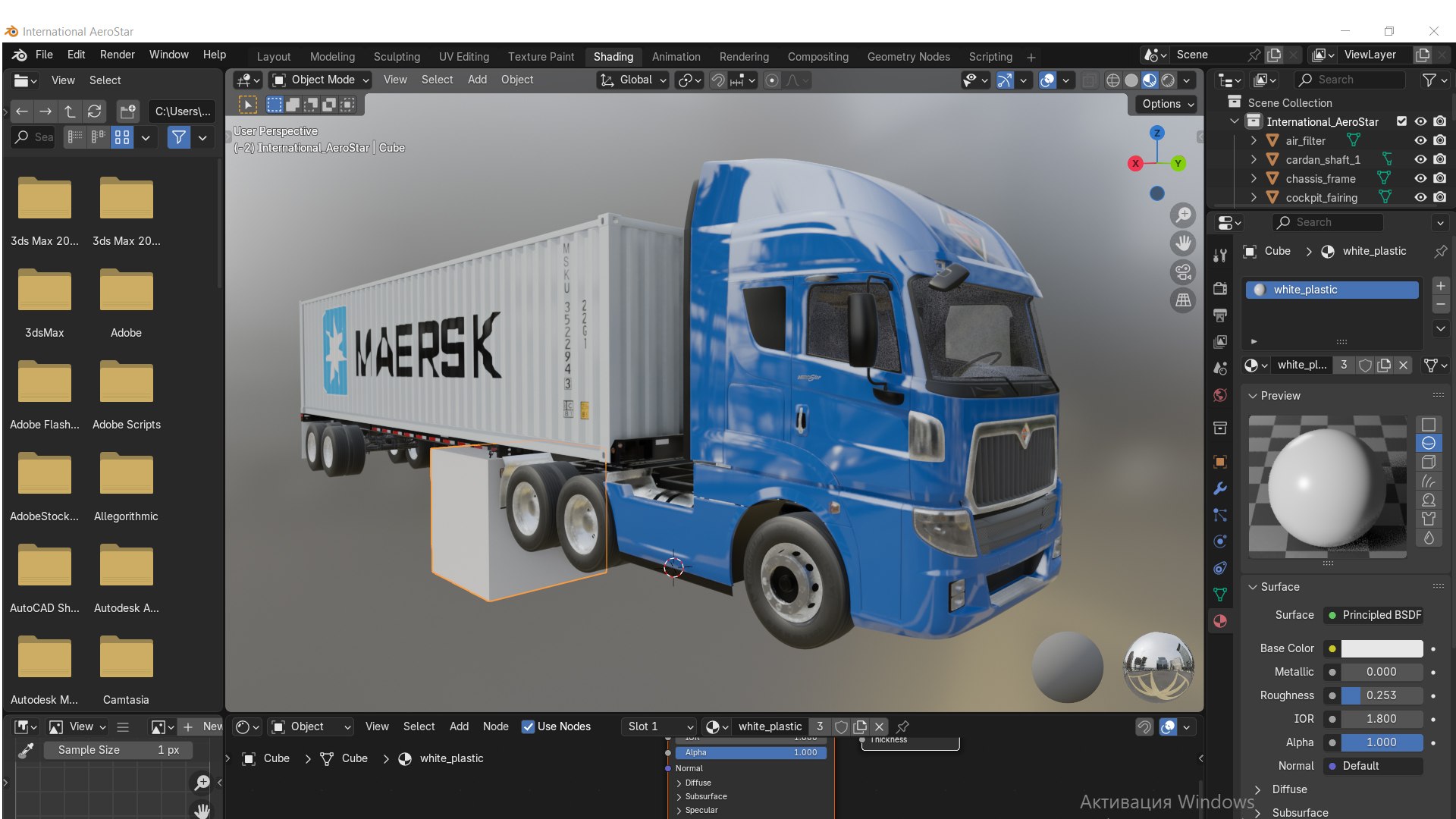Open Adobe Scripts folder thumbnail
This screenshot has width=1456, height=819.
coord(126,395)
